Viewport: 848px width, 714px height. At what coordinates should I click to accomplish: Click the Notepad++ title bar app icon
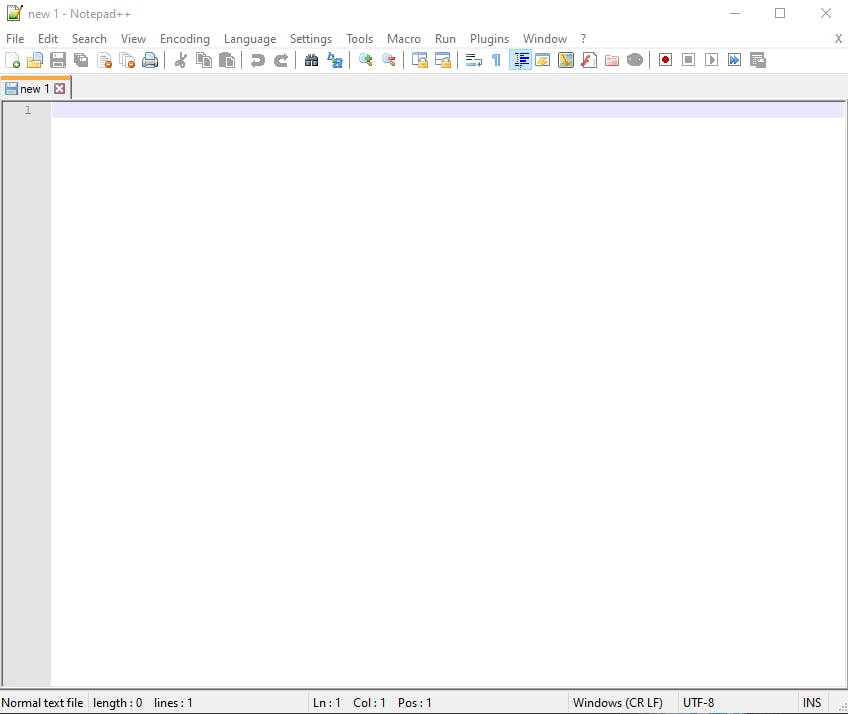(15, 13)
